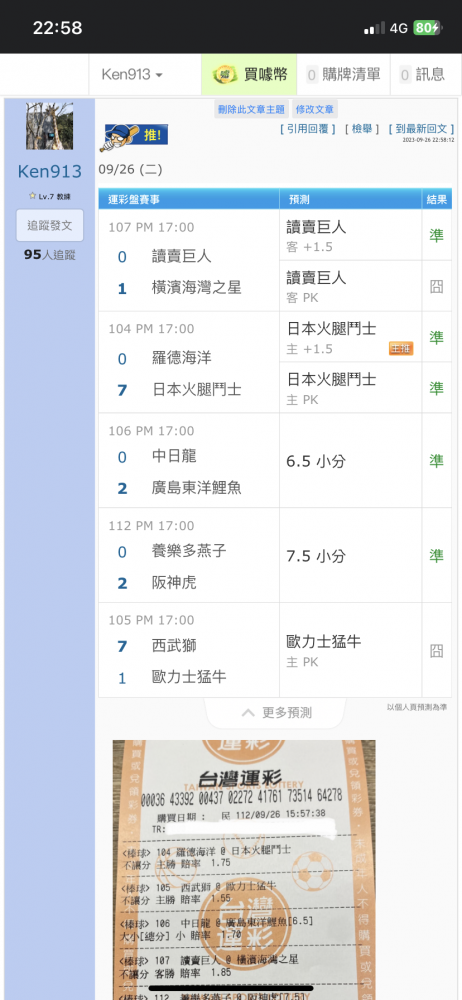Open the 引用回覆 link
The width and height of the screenshot is (462, 1000).
point(308,129)
